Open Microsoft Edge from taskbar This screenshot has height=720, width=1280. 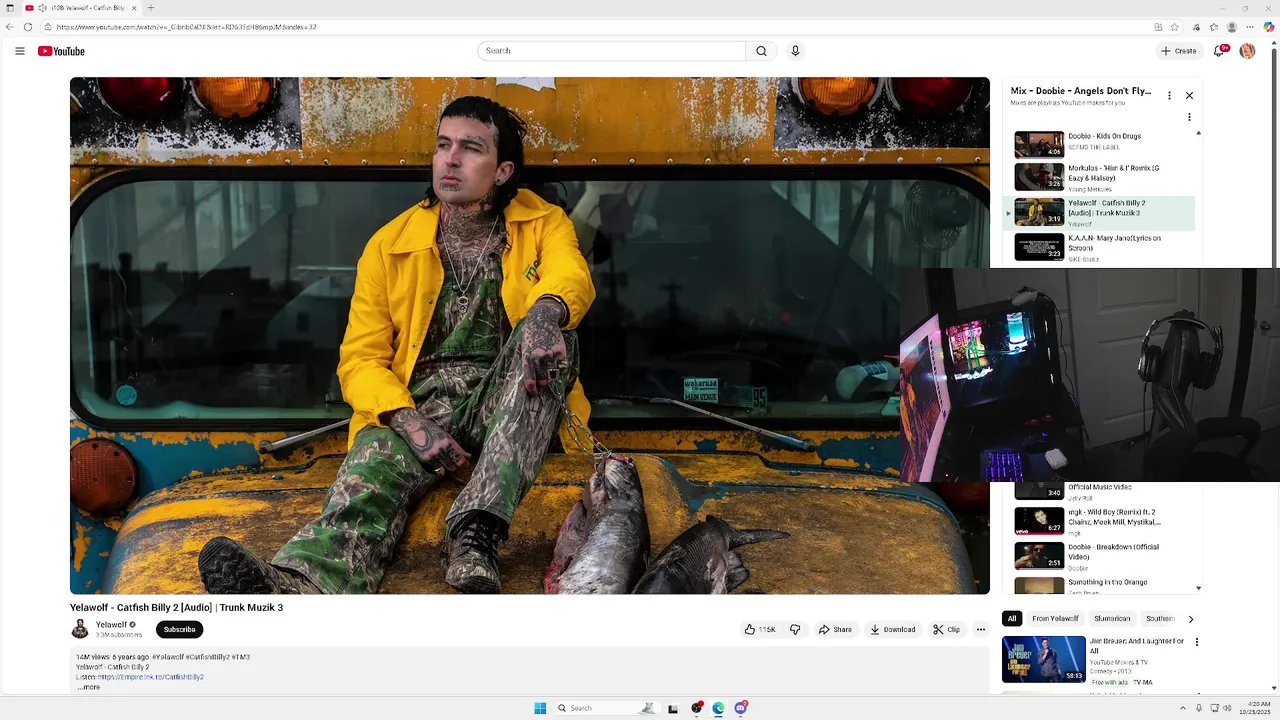(x=718, y=708)
